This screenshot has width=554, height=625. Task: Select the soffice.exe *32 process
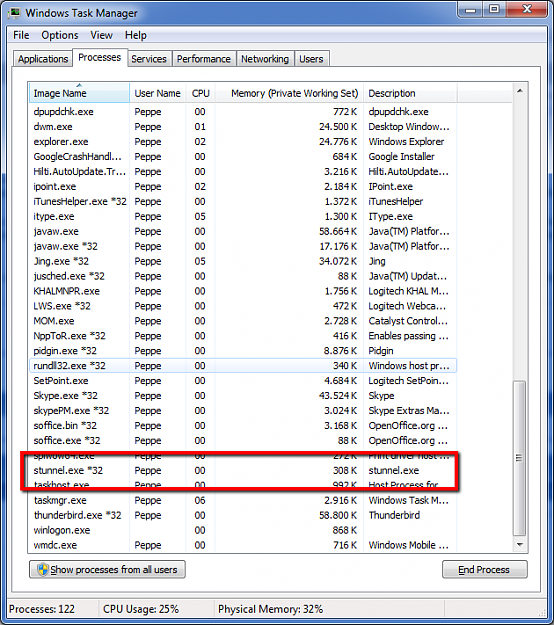coord(243,440)
